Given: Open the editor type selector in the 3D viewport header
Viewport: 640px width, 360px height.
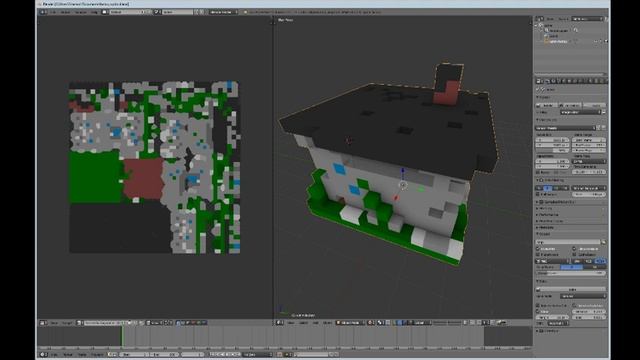Looking at the screenshot, I should tap(280, 322).
